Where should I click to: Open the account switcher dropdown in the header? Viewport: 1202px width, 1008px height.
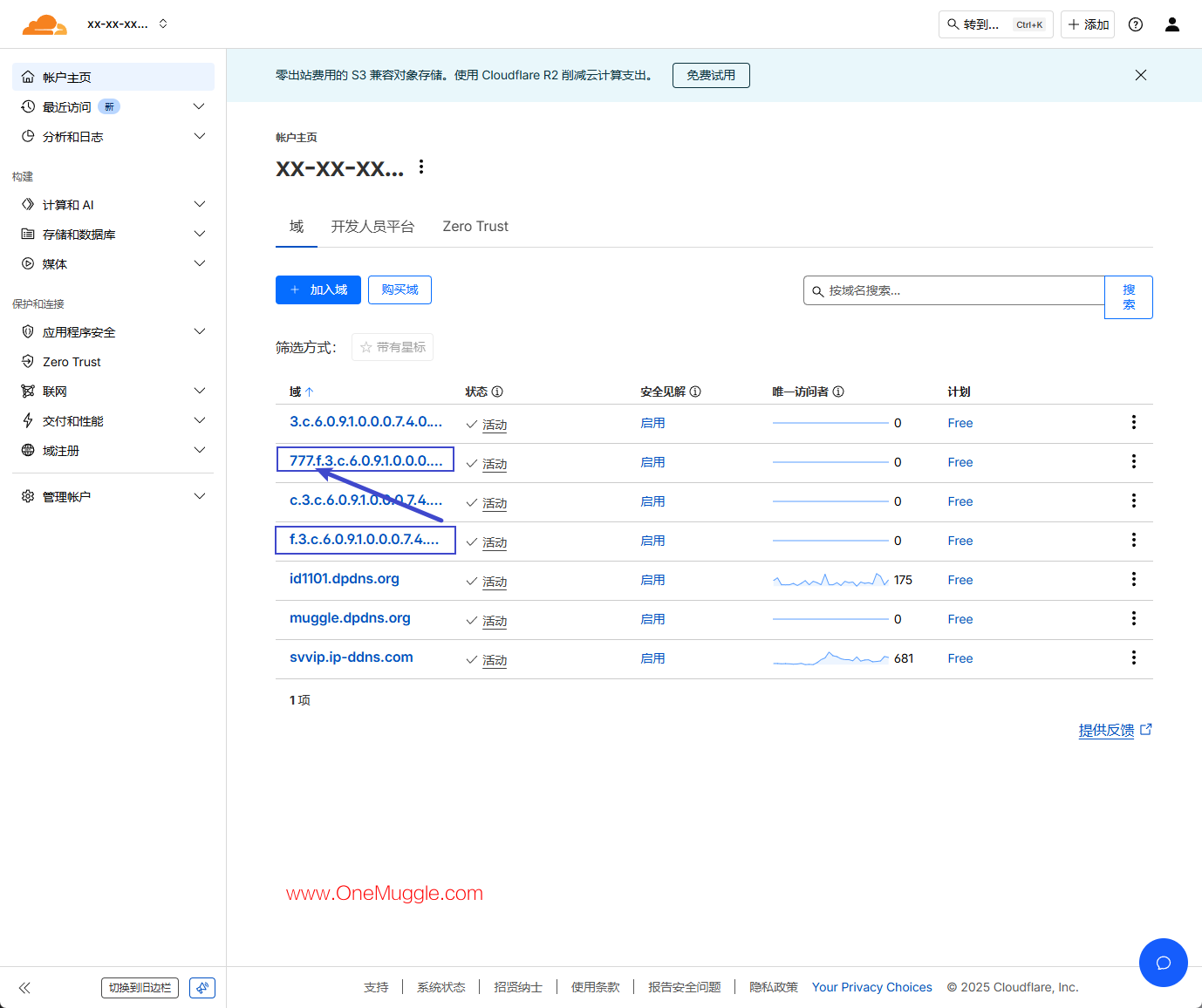point(127,24)
